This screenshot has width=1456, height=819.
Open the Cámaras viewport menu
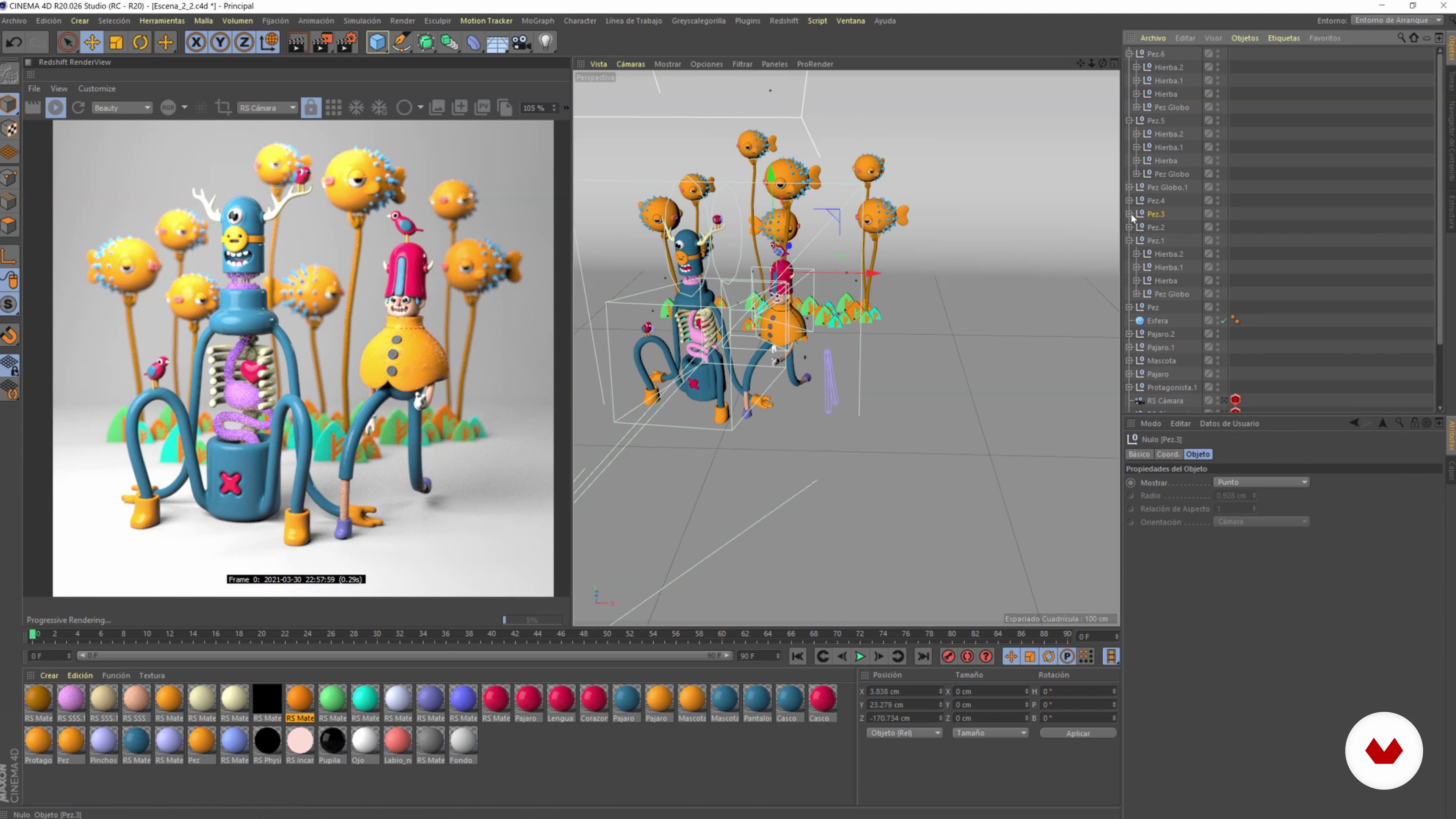pyautogui.click(x=630, y=64)
